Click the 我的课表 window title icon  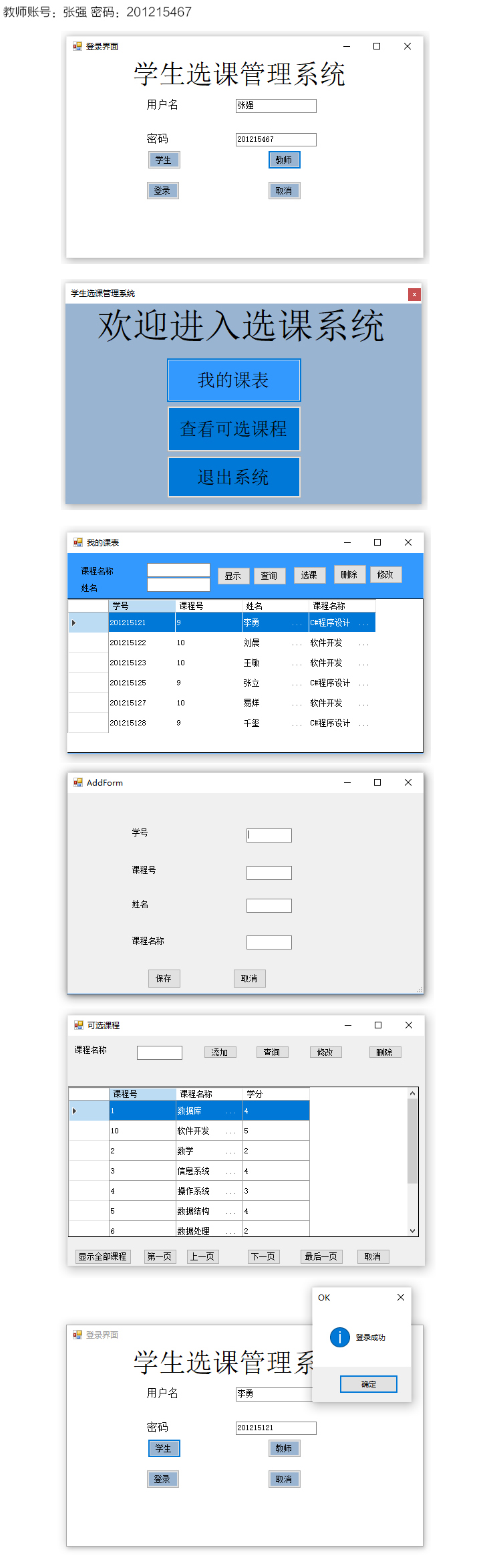click(x=78, y=542)
